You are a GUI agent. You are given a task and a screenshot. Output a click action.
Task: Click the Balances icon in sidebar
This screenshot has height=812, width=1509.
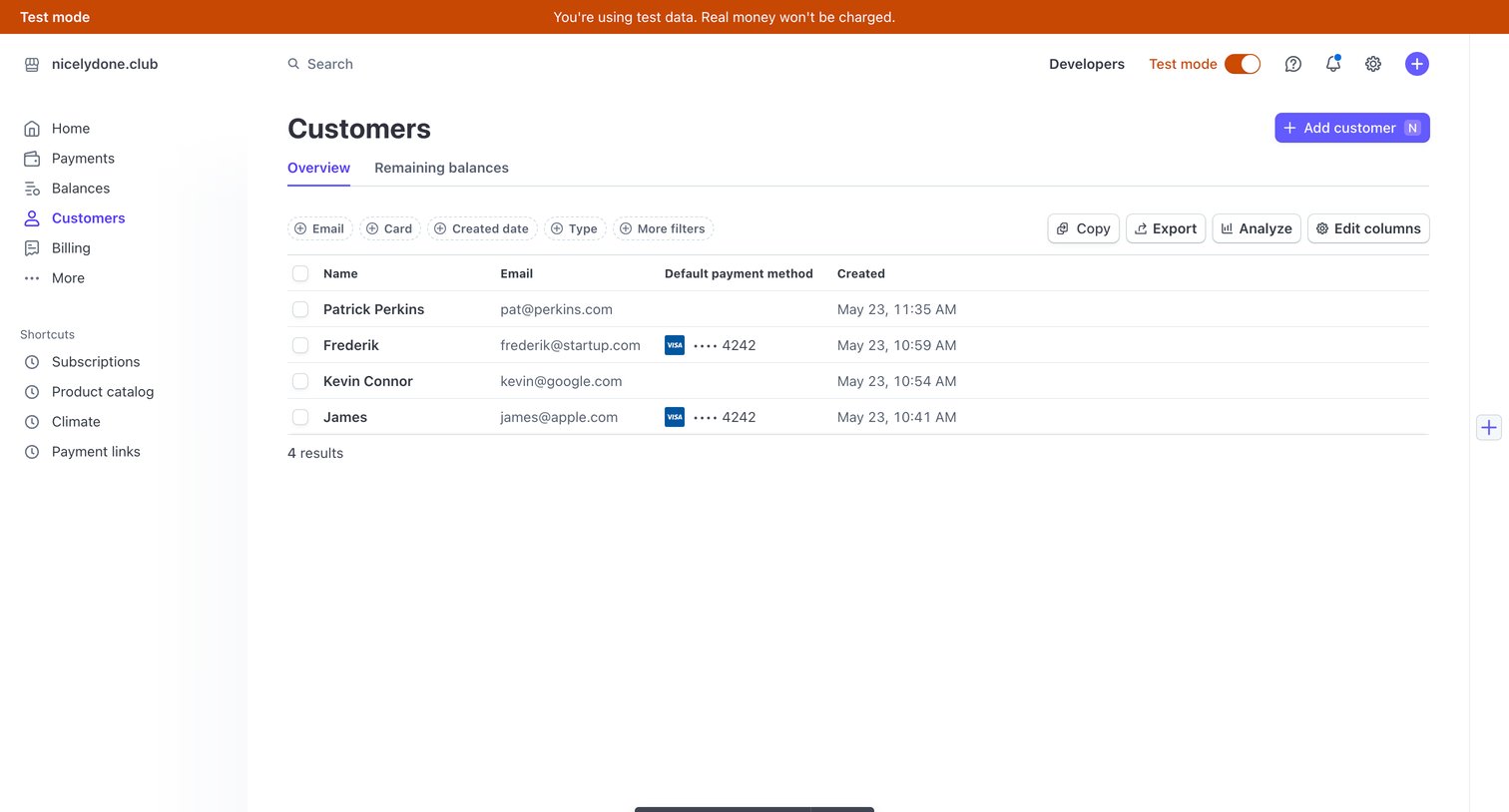click(x=32, y=189)
